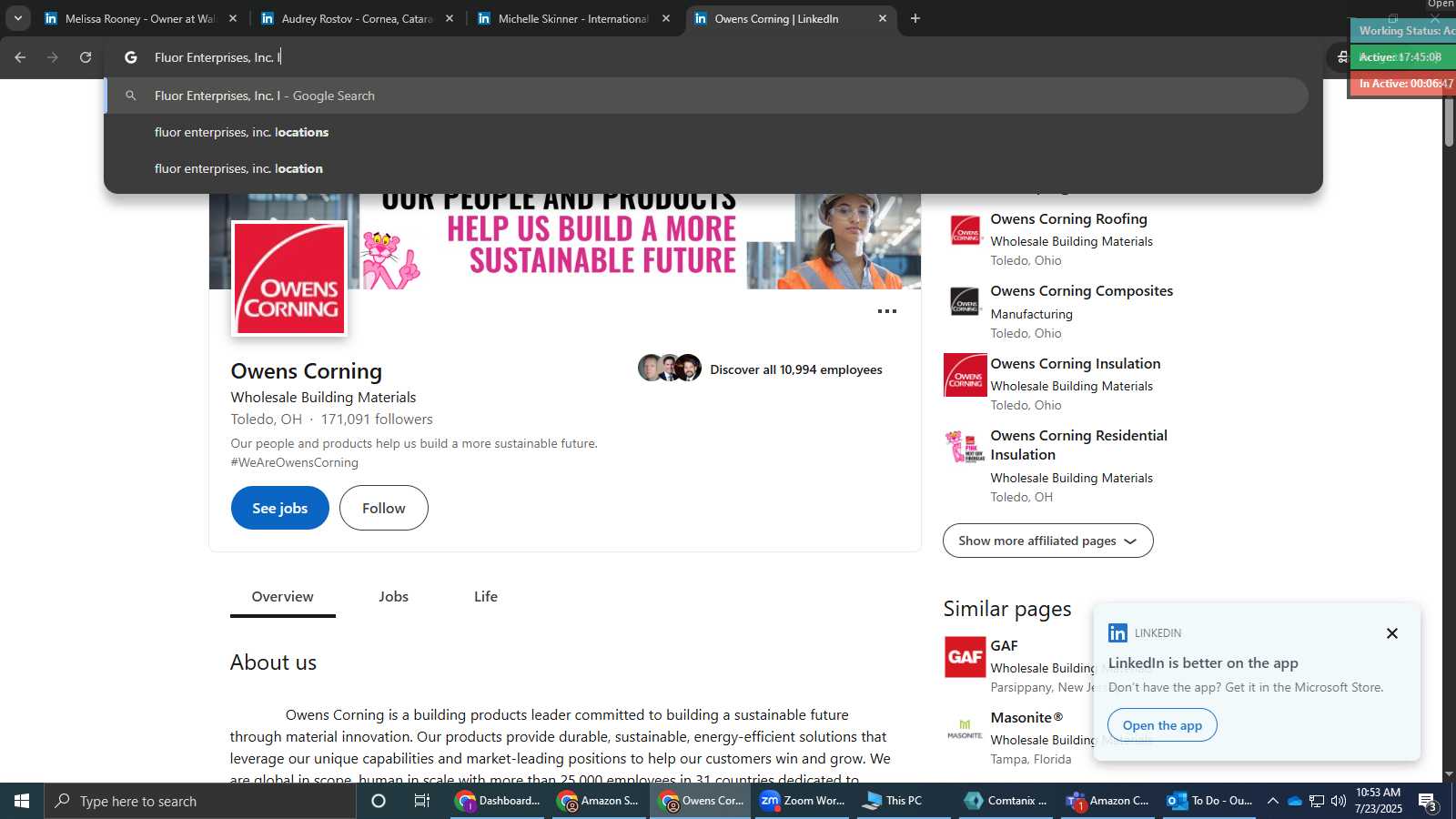Open a new browser tab

(915, 18)
